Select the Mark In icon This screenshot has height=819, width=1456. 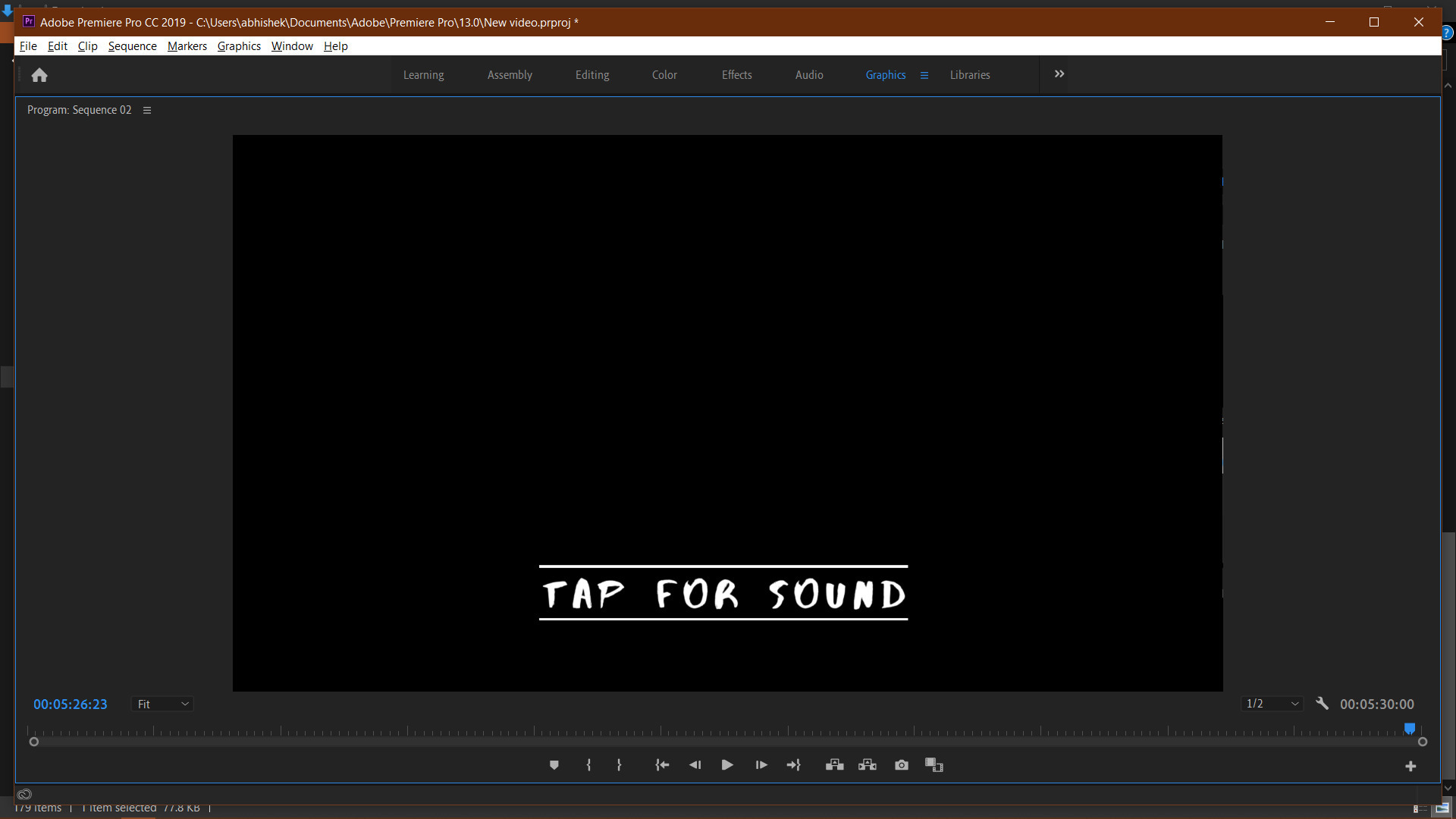pos(588,765)
